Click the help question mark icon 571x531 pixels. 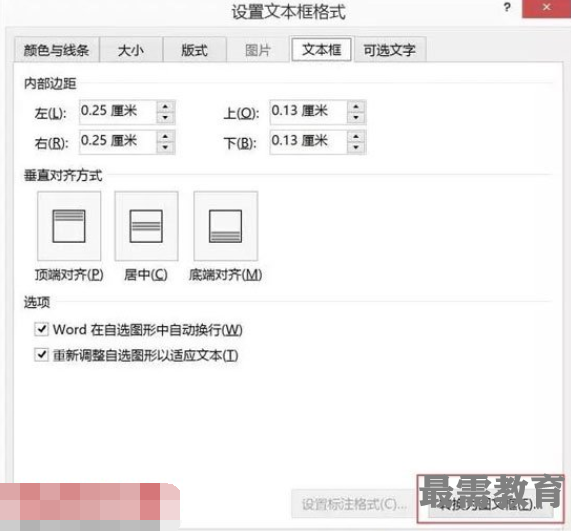tap(507, 7)
